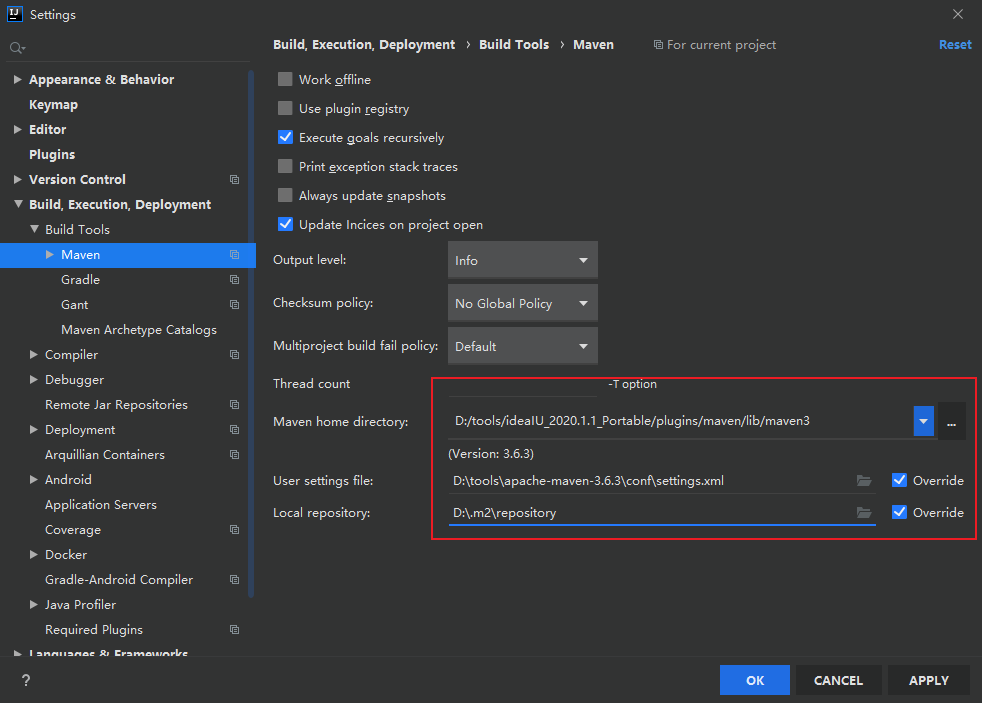Open the help question mark icon
The height and width of the screenshot is (703, 982).
(26, 680)
